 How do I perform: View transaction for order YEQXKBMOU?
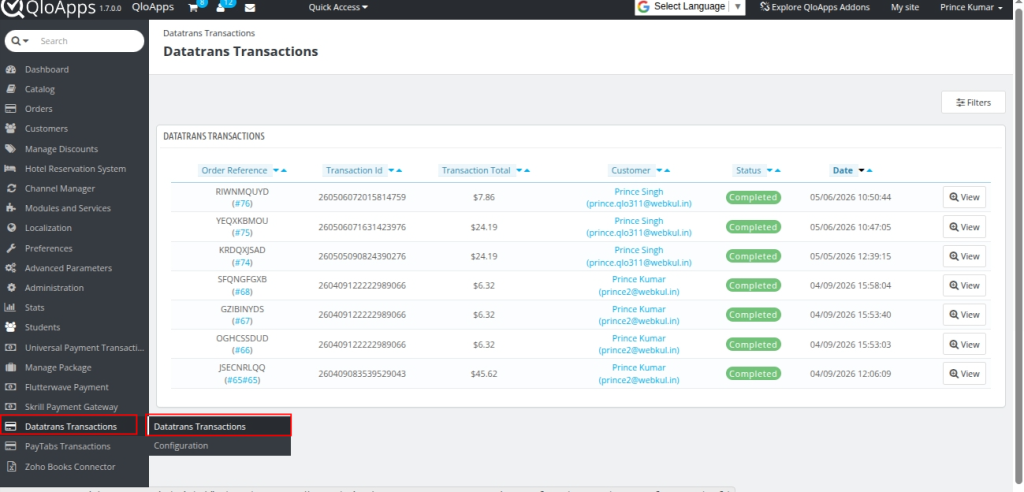click(964, 227)
